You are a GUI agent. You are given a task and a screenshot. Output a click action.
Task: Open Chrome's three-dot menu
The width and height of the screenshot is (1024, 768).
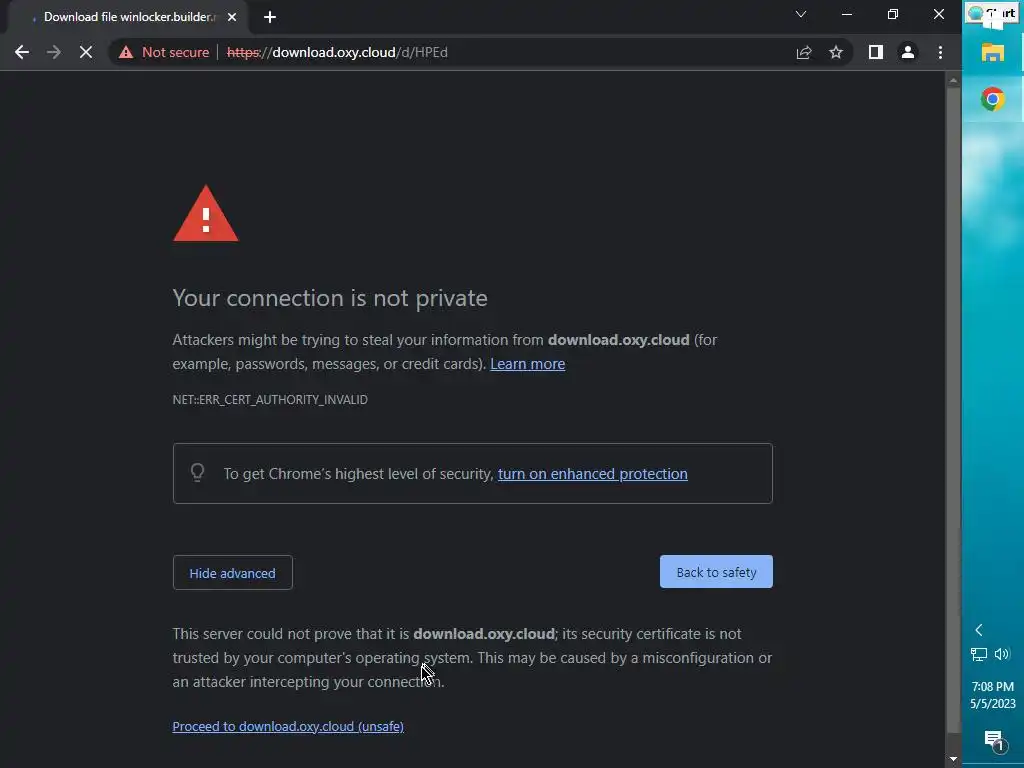pos(940,52)
